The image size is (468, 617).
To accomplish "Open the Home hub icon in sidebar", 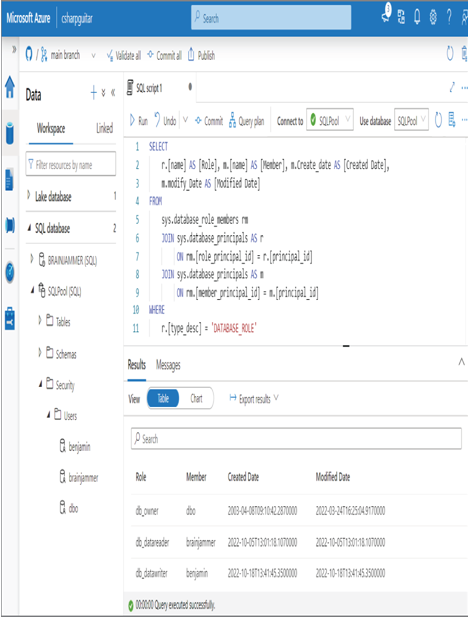I will click(10, 87).
